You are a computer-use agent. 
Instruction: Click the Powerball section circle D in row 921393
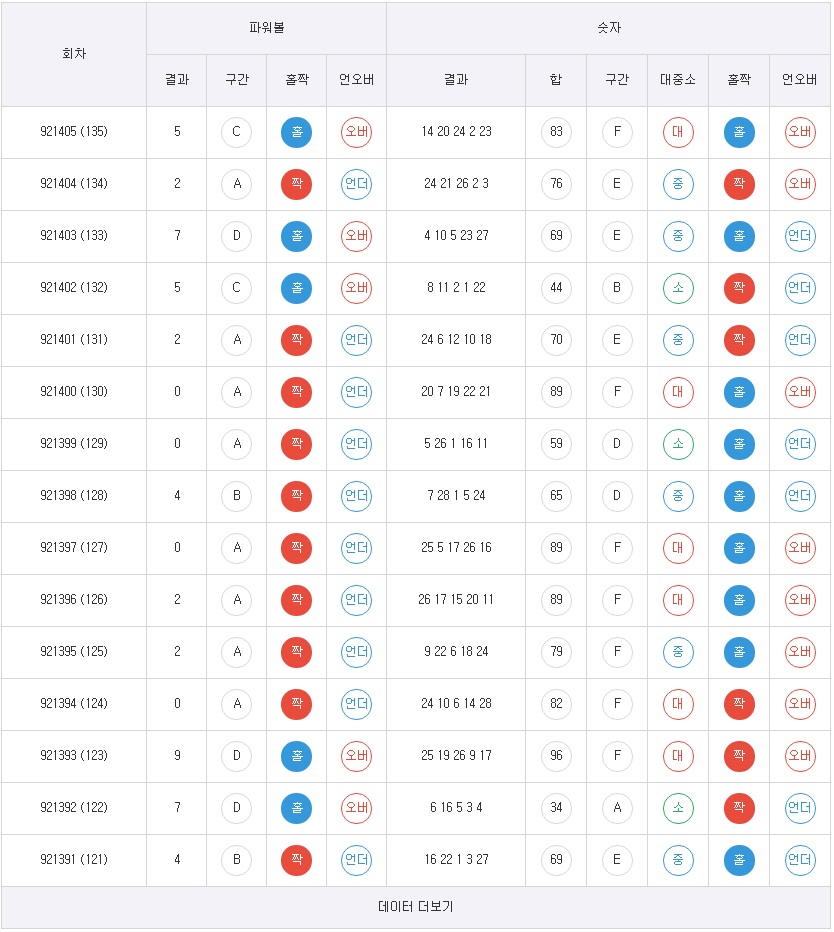pos(237,756)
